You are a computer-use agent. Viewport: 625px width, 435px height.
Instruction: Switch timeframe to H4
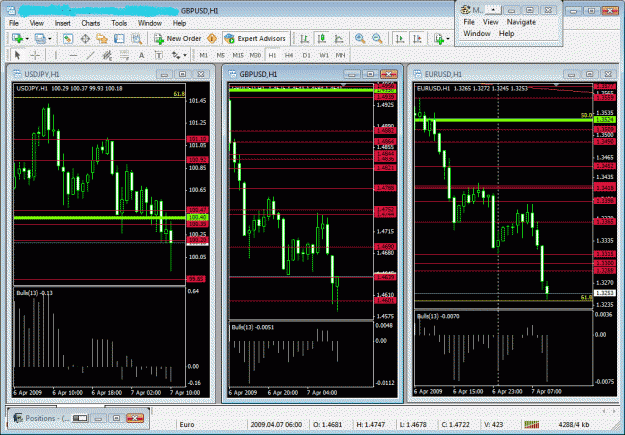[289, 55]
